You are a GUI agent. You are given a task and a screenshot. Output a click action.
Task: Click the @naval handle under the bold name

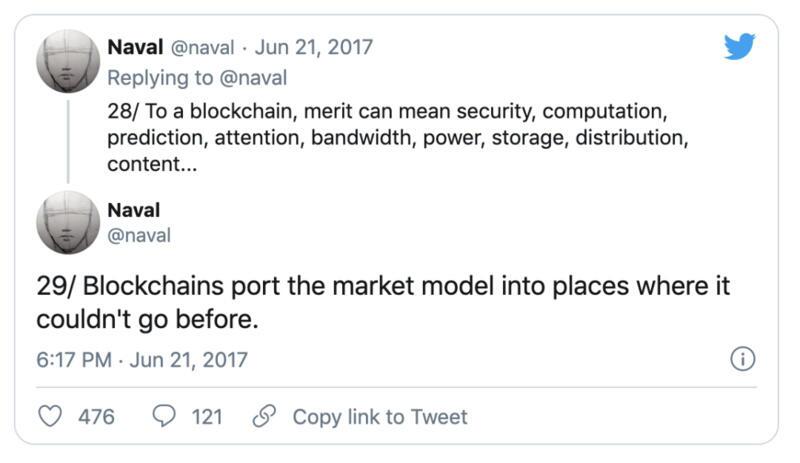[x=139, y=235]
